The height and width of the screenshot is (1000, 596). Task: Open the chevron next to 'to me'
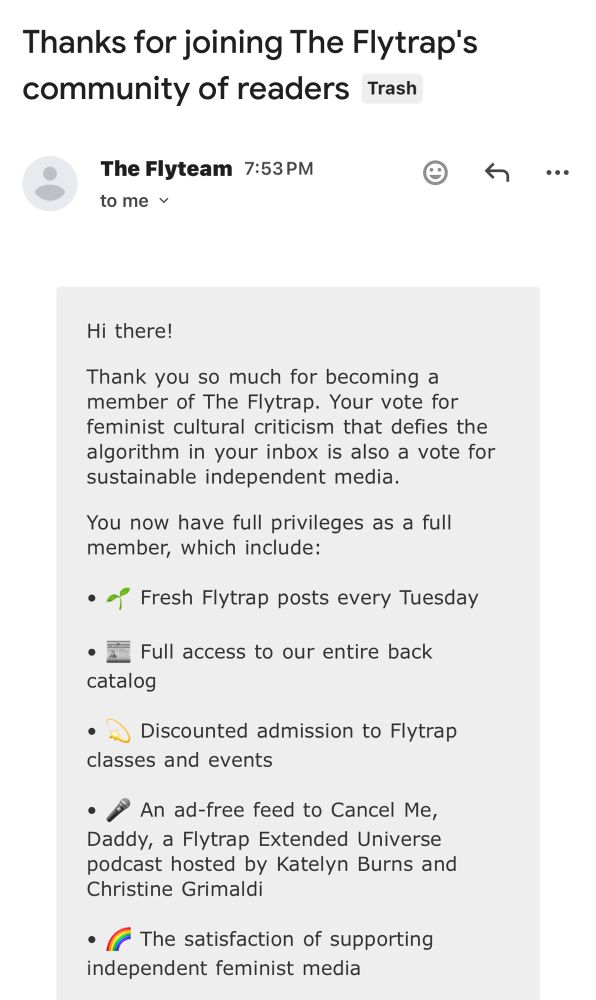coord(163,202)
